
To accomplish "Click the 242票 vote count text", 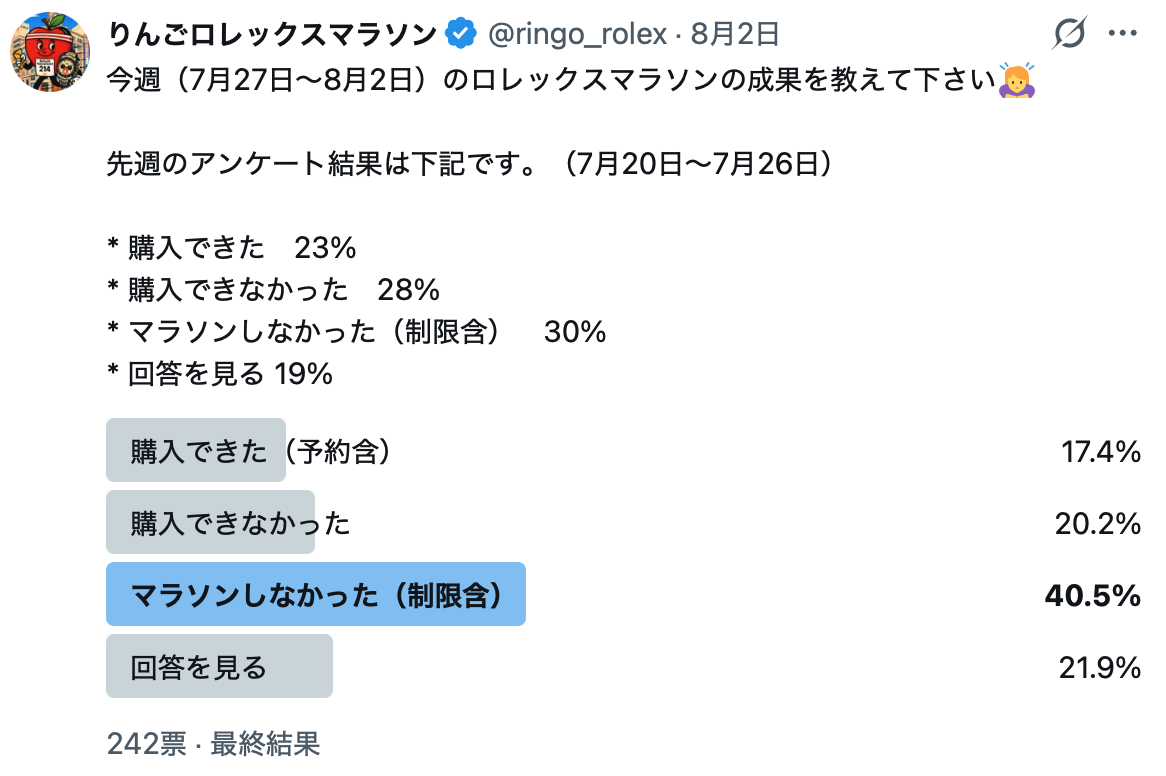I will pyautogui.click(x=146, y=743).
